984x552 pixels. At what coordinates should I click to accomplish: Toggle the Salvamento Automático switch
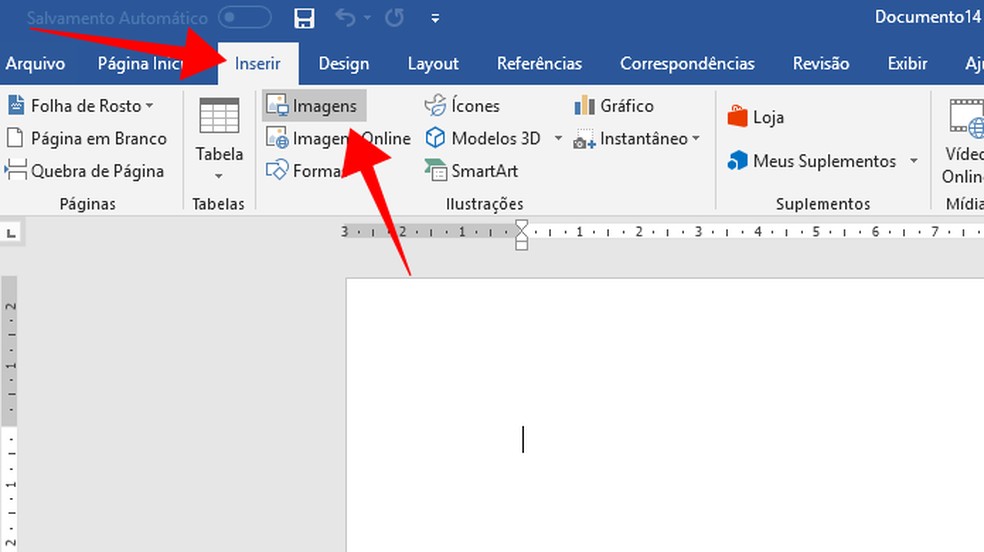point(245,18)
